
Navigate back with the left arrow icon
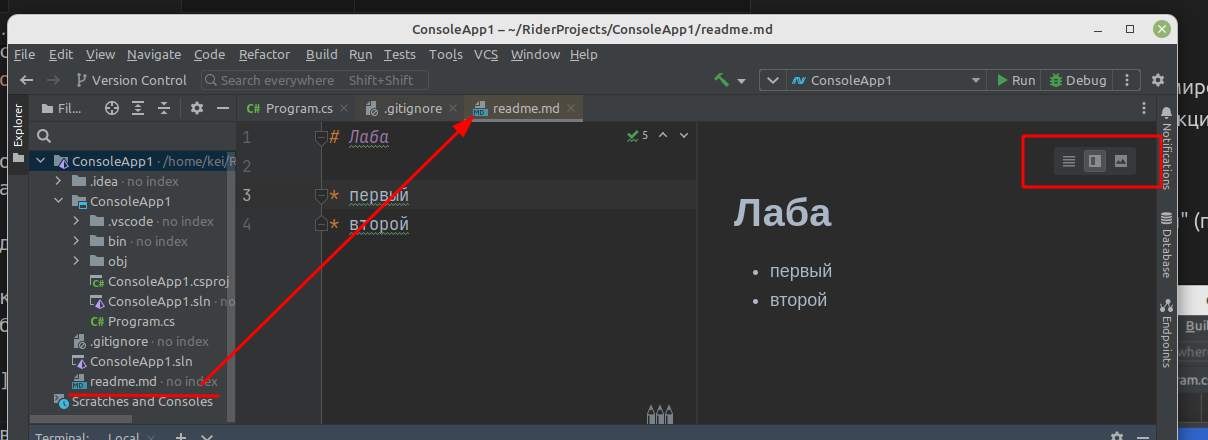pos(27,80)
